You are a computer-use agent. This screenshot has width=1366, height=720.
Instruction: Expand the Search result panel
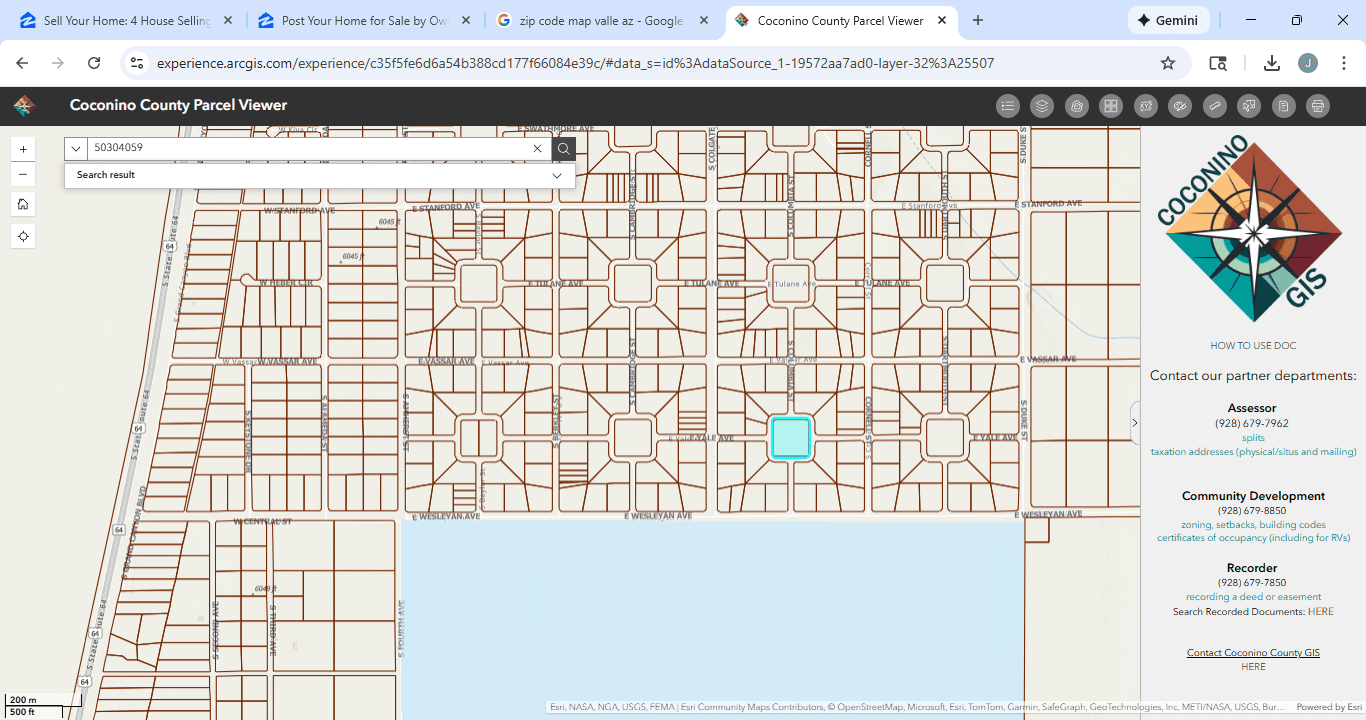point(557,175)
